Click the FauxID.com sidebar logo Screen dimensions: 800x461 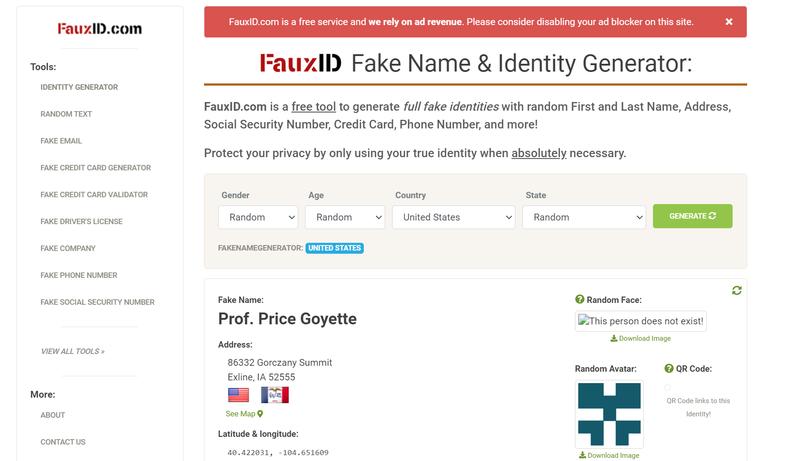click(x=99, y=29)
